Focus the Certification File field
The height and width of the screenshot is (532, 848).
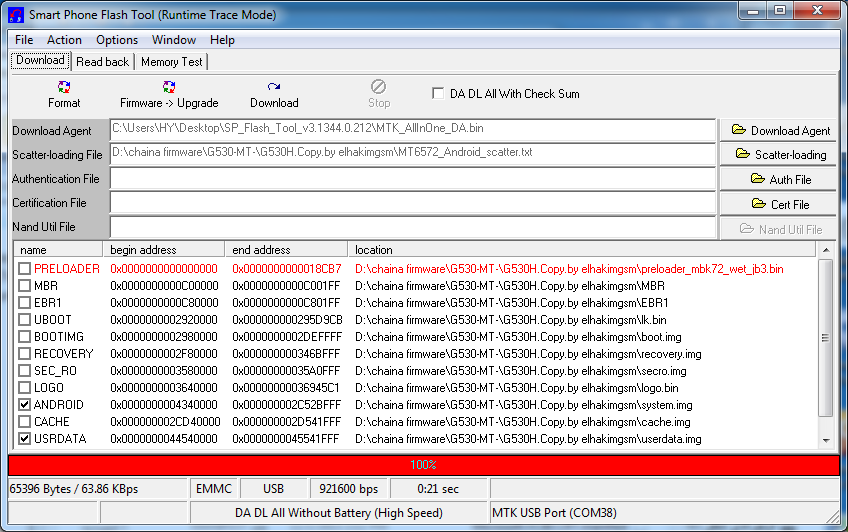pyautogui.click(x=413, y=203)
